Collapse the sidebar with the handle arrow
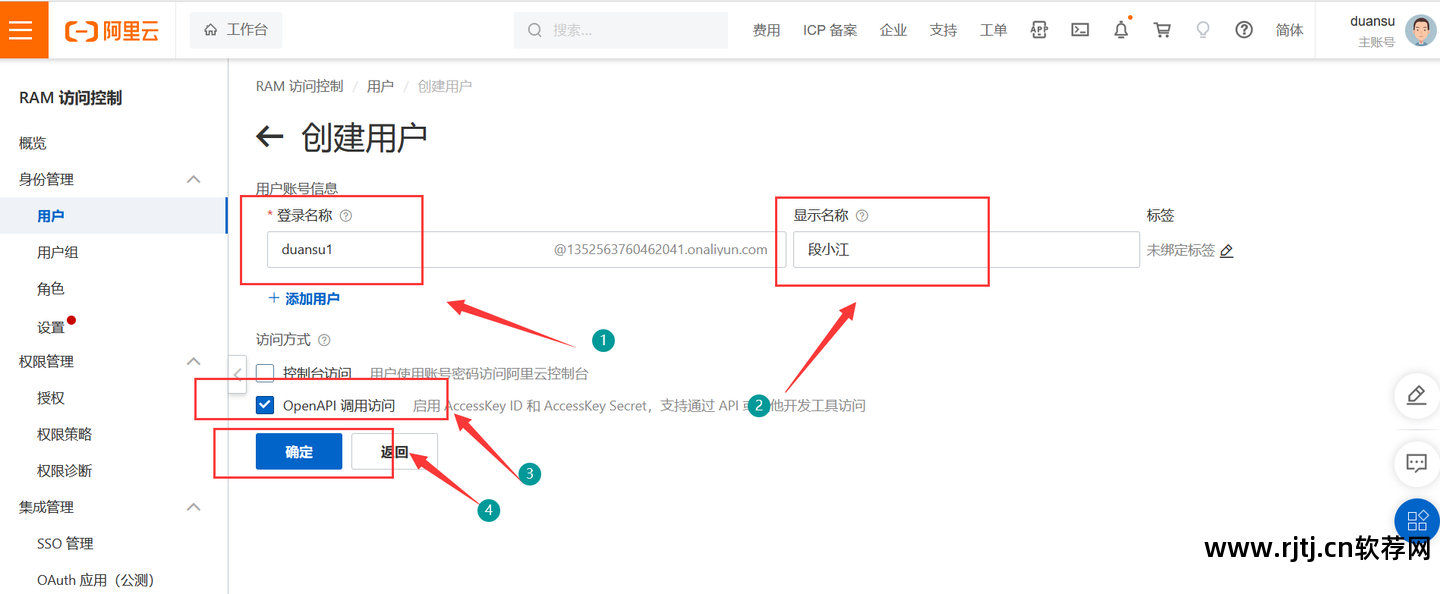Viewport: 1440px width, 594px height. tap(237, 374)
